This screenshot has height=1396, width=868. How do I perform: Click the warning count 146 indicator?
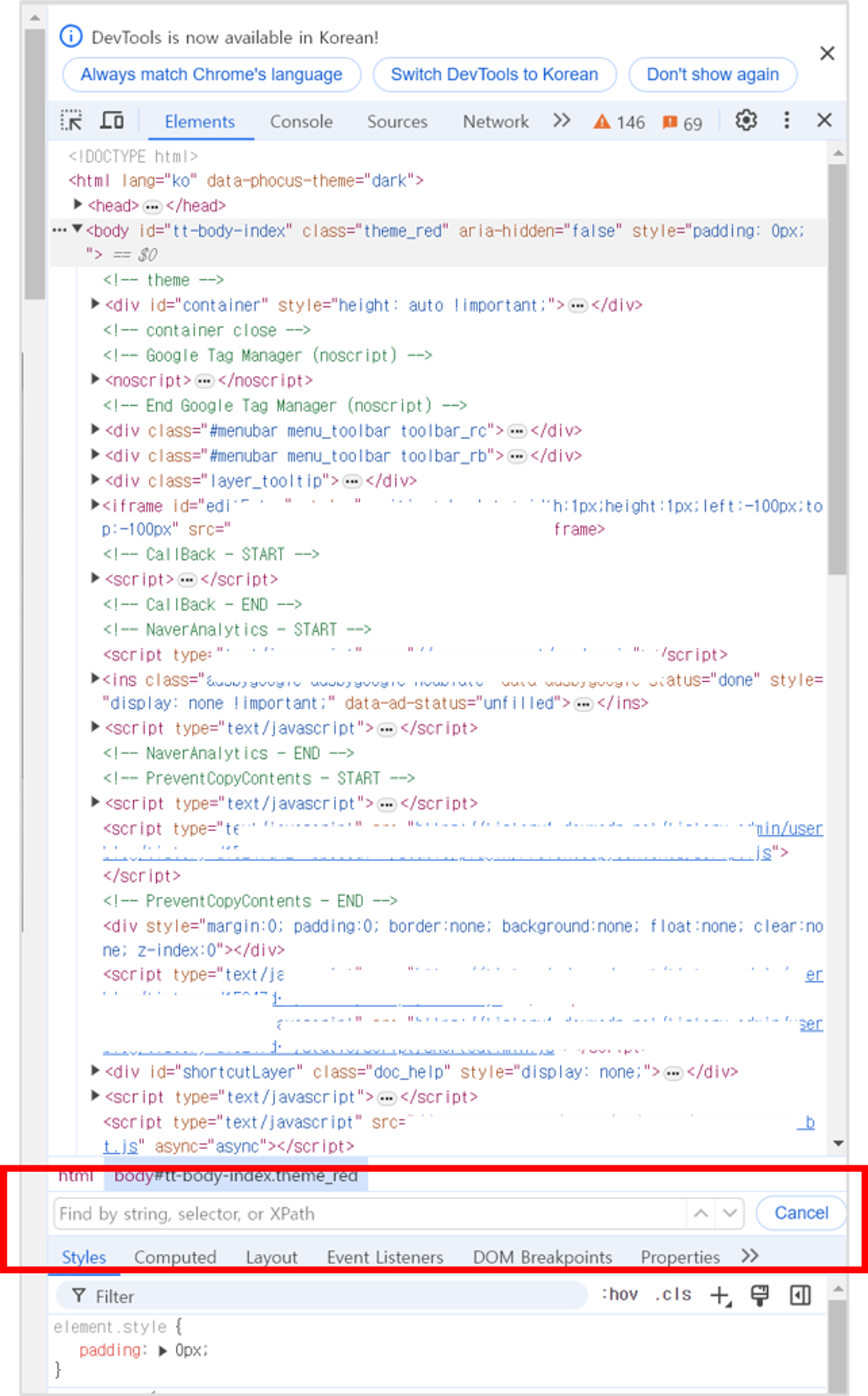coord(619,122)
